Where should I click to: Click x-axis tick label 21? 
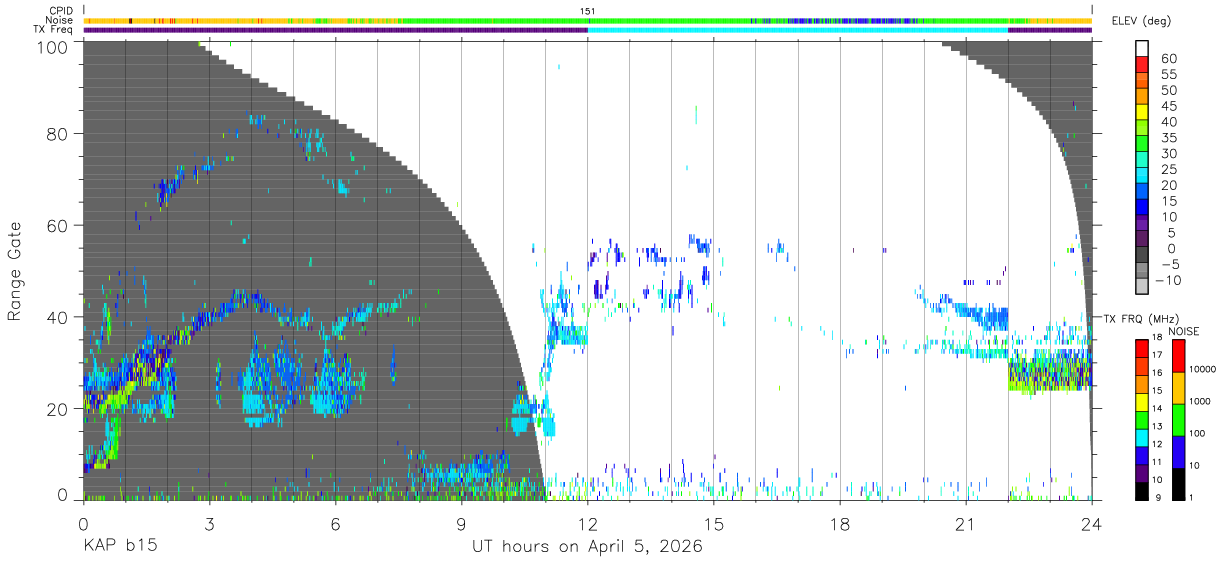966,524
